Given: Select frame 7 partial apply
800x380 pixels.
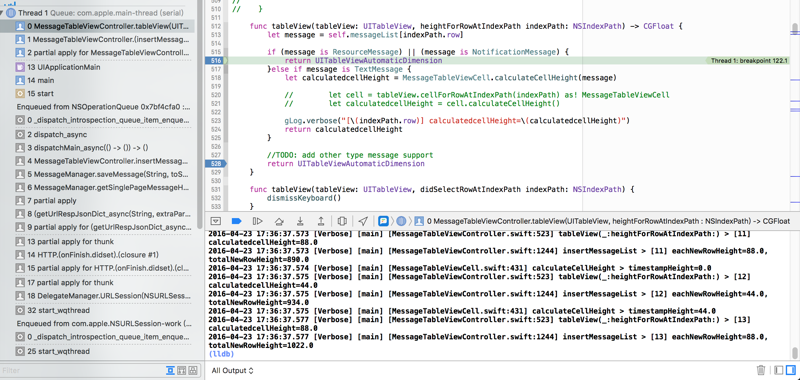Looking at the screenshot, I should pyautogui.click(x=97, y=200).
